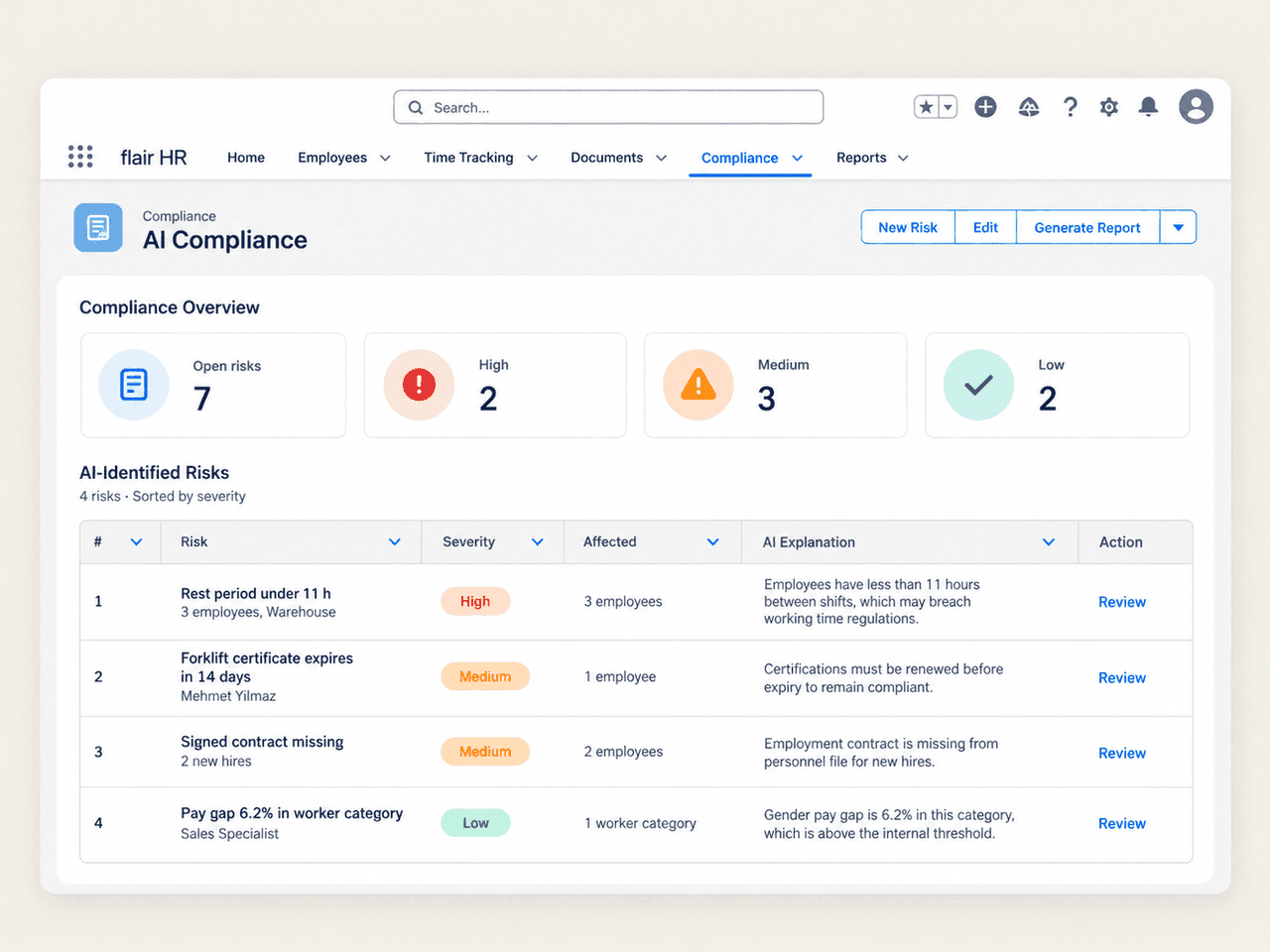Expand the Compliance tab chevron

tap(797, 158)
